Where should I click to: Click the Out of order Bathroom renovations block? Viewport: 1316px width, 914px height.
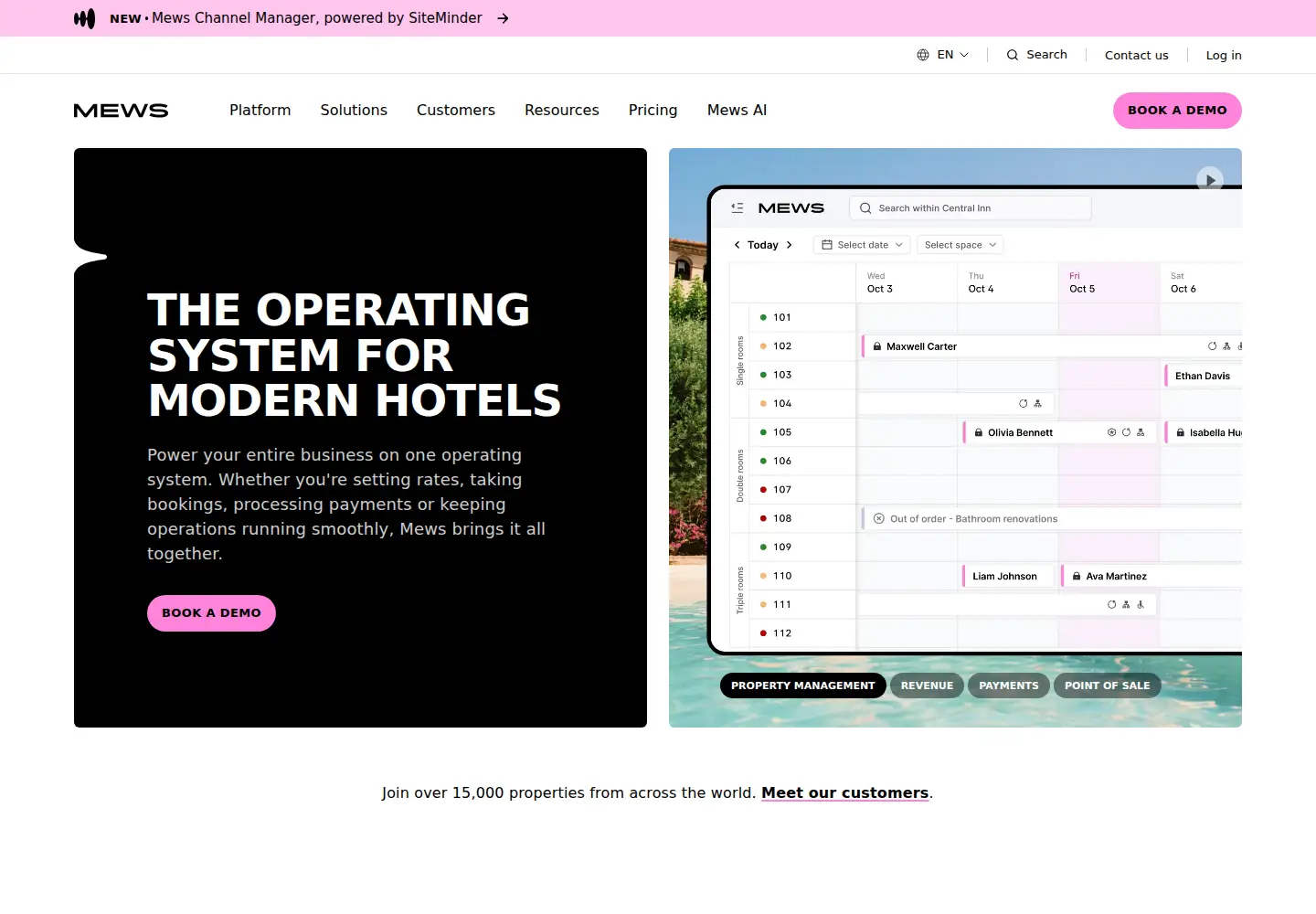pos(1051,518)
